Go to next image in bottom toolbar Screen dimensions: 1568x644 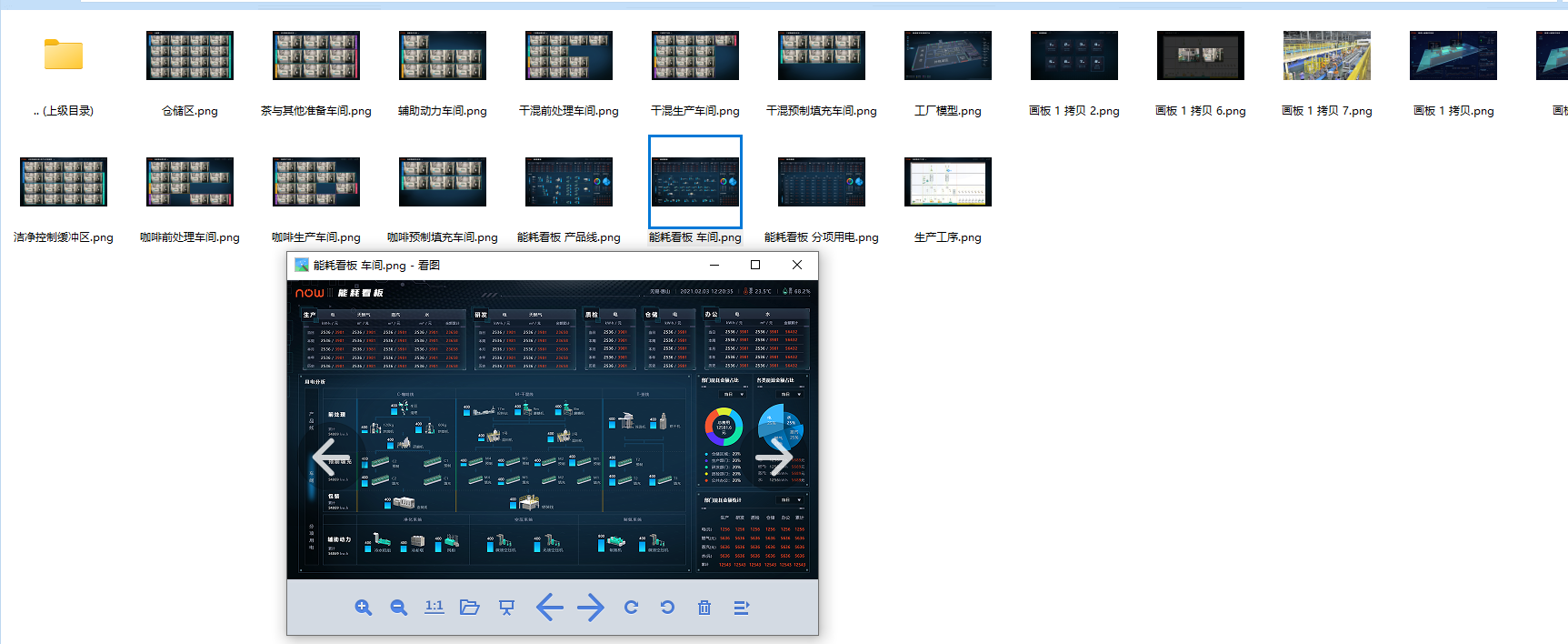tap(590, 608)
